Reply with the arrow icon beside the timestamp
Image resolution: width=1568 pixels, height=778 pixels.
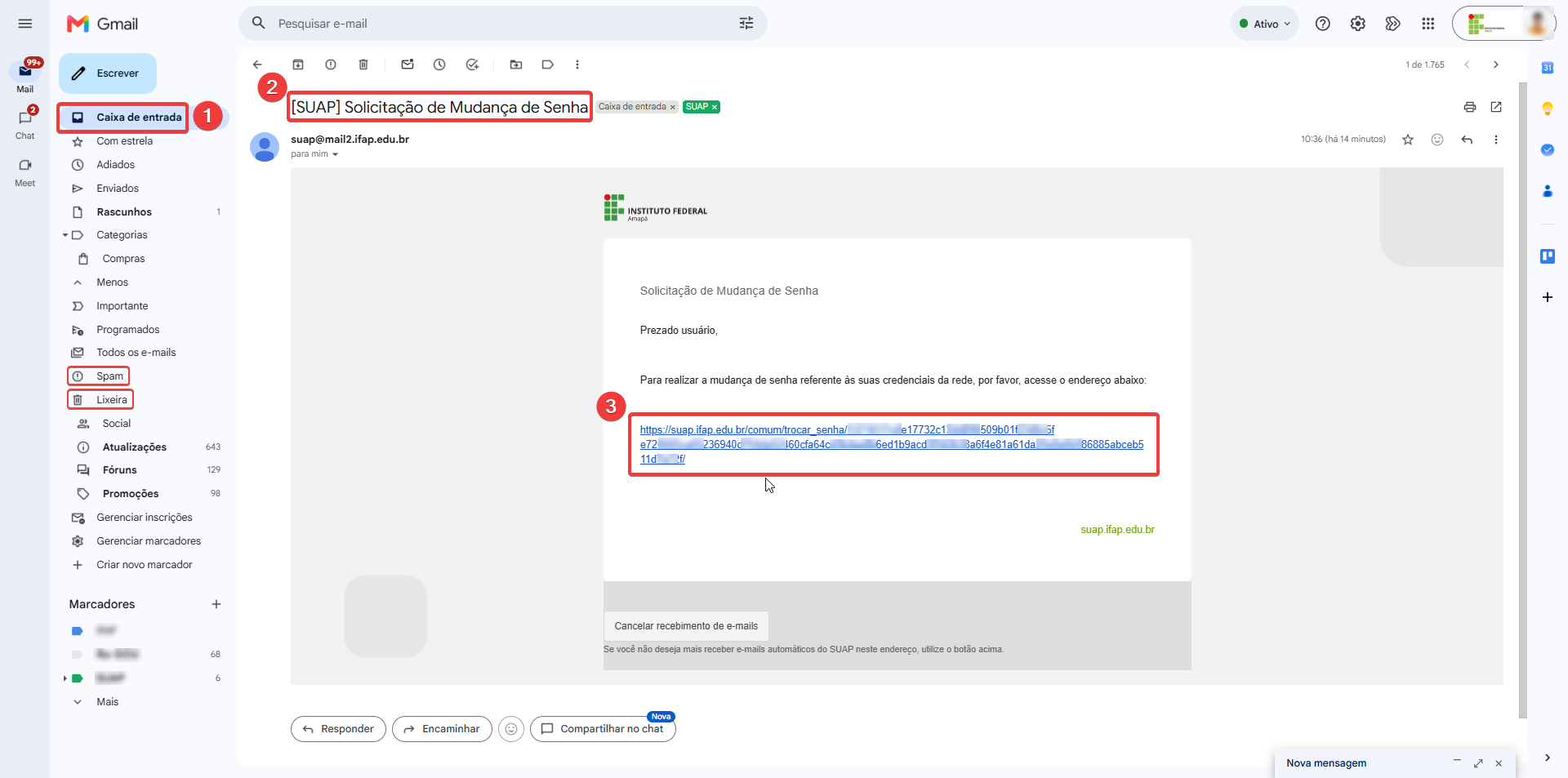(x=1467, y=140)
